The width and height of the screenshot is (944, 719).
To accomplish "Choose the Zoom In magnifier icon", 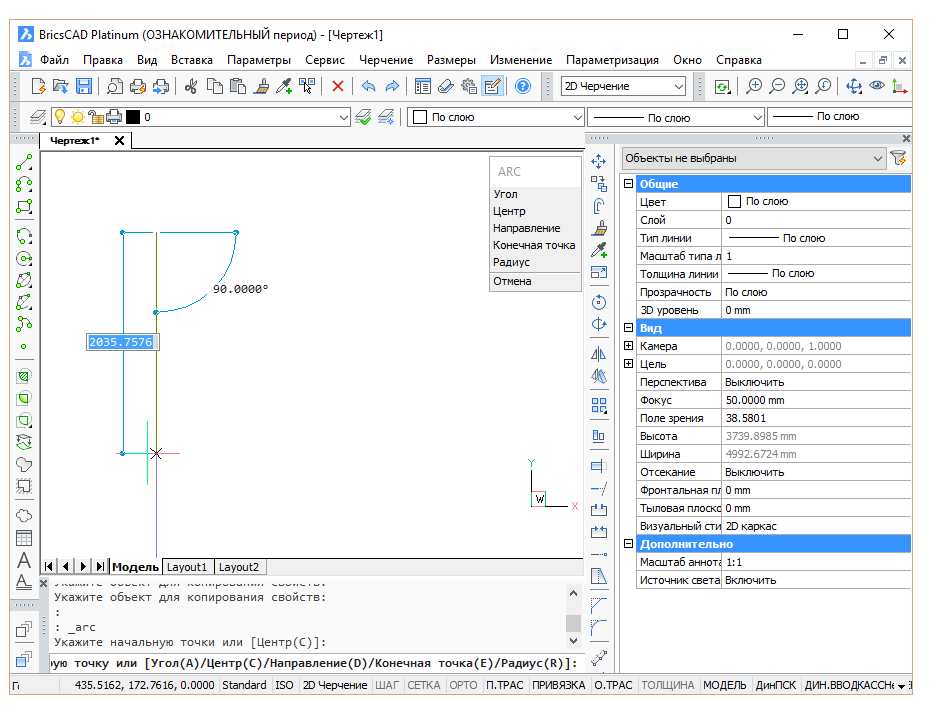I will (x=753, y=86).
